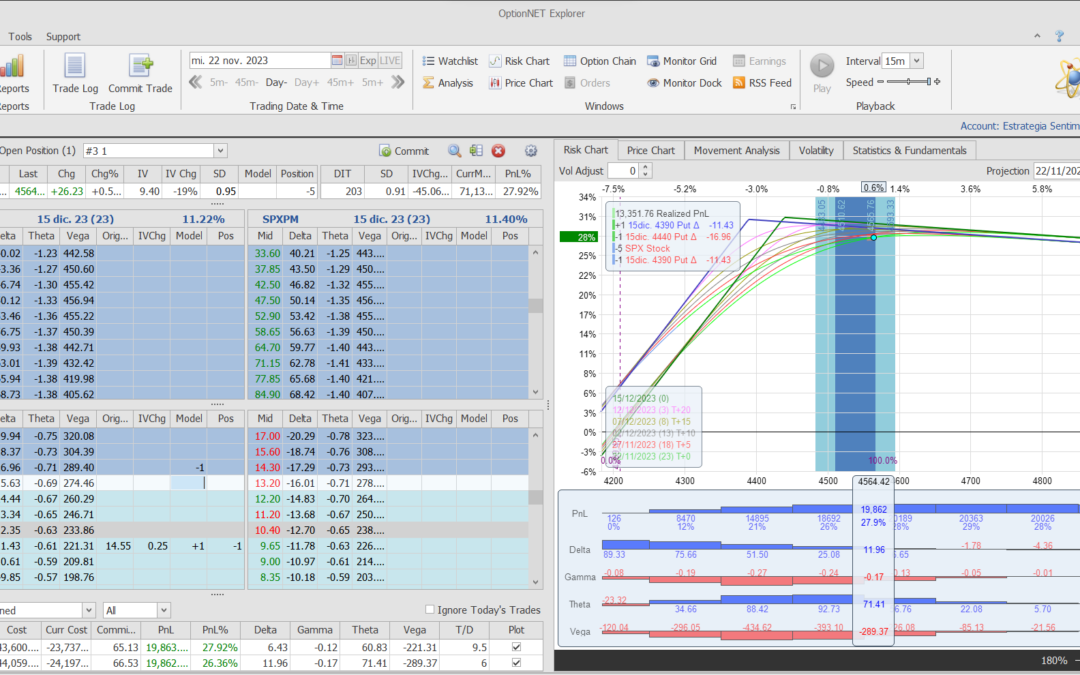Step back one day with Day-
Image resolution: width=1080 pixels, height=675 pixels.
click(276, 82)
